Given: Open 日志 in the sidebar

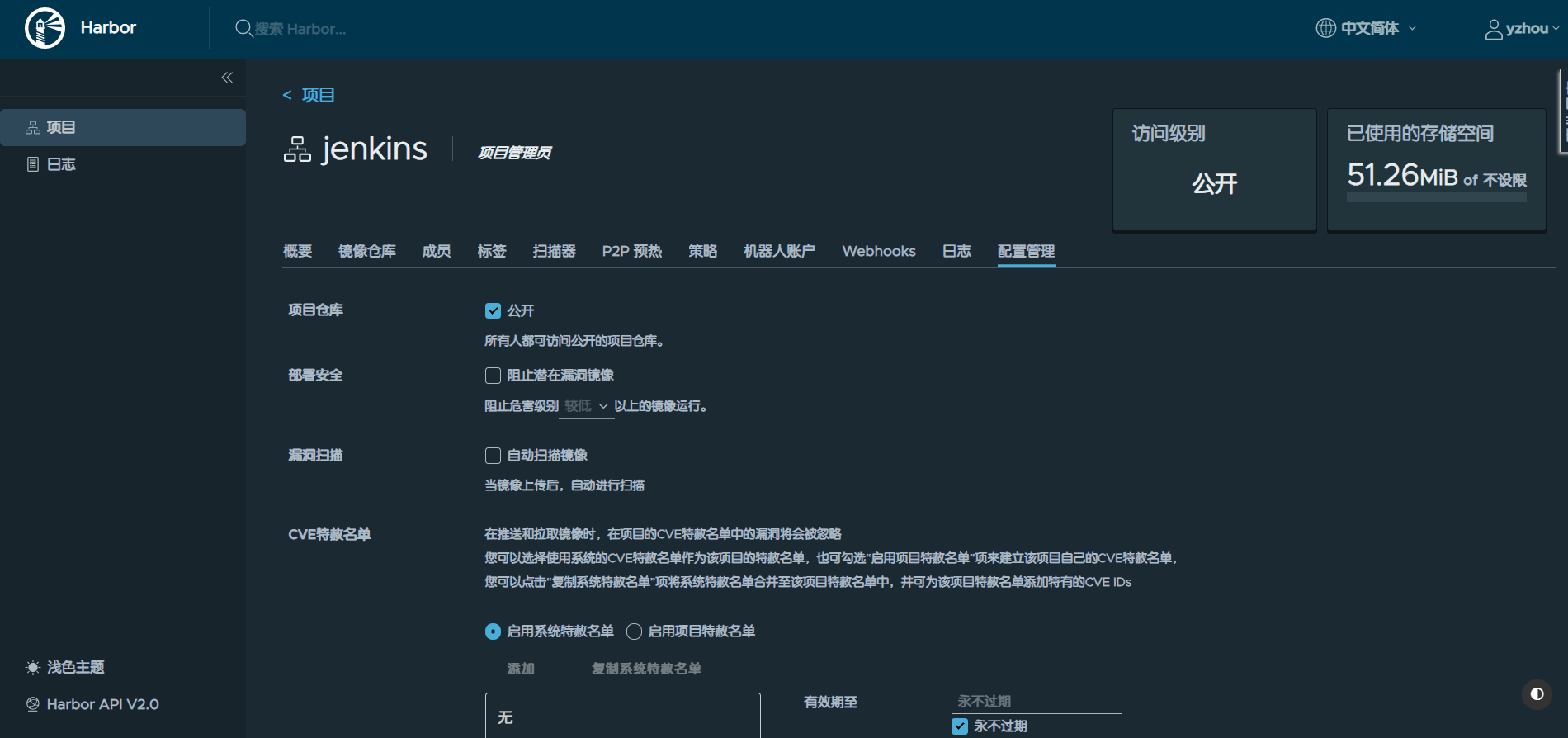Looking at the screenshot, I should pos(123,164).
